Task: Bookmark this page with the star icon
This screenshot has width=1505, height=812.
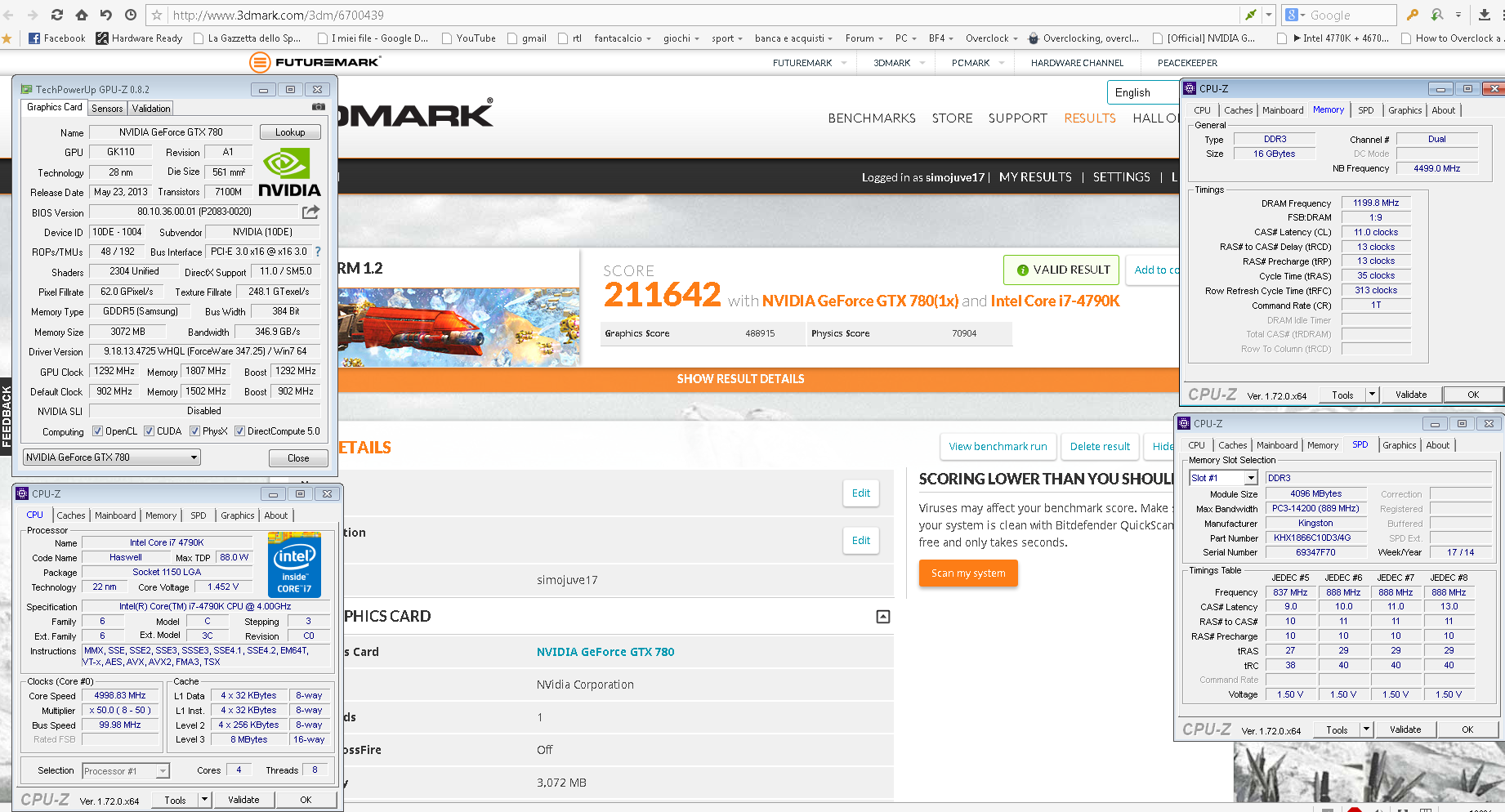Action: point(157,15)
